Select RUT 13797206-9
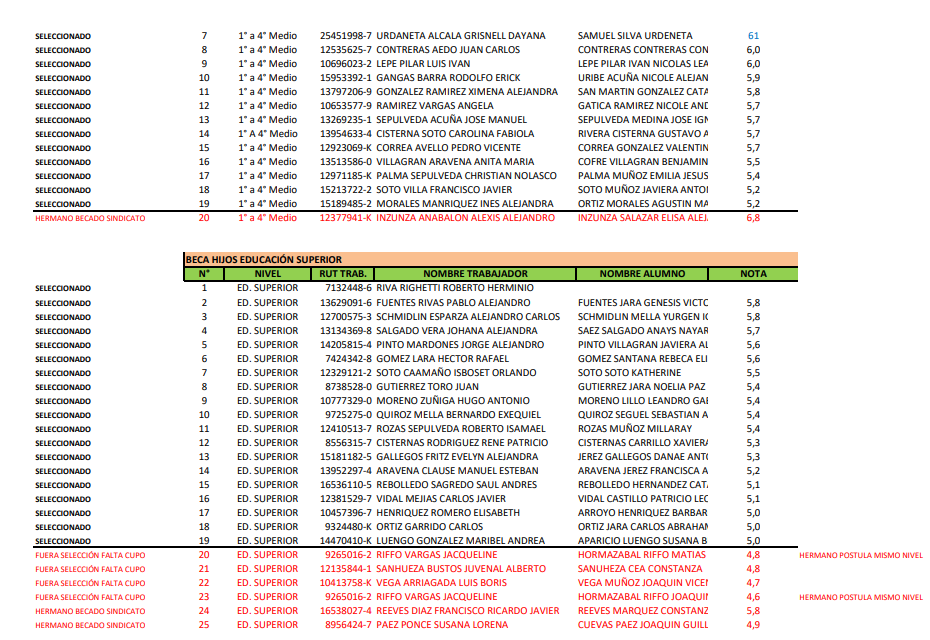Screen dimensions: 930x640 tap(346, 92)
